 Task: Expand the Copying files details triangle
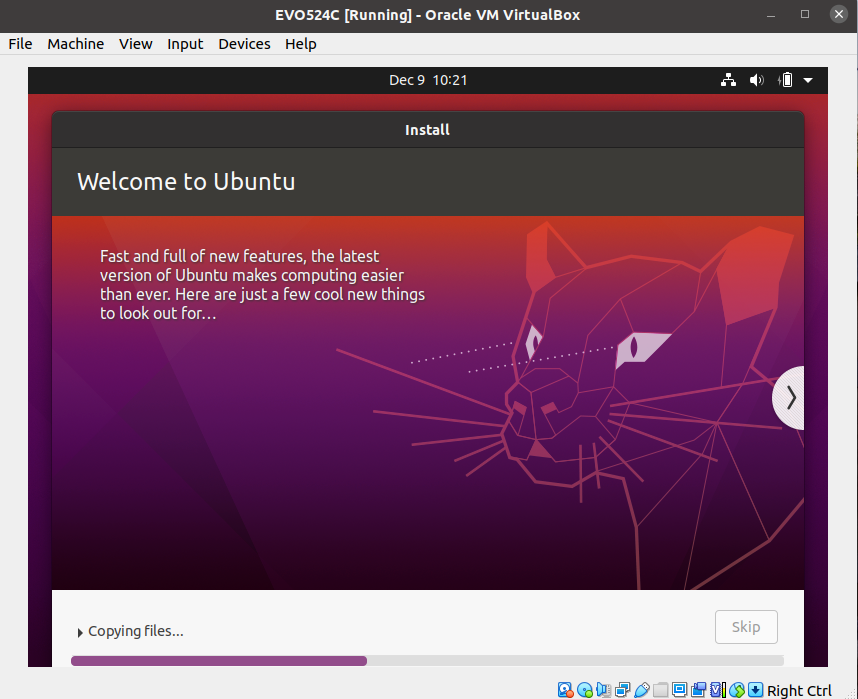(80, 633)
